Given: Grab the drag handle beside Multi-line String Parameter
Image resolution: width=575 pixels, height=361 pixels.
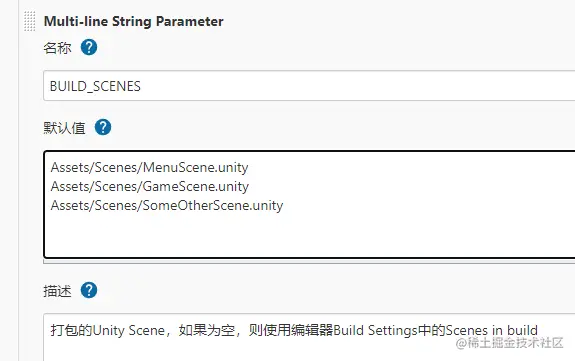Looking at the screenshot, I should click(x=30, y=21).
